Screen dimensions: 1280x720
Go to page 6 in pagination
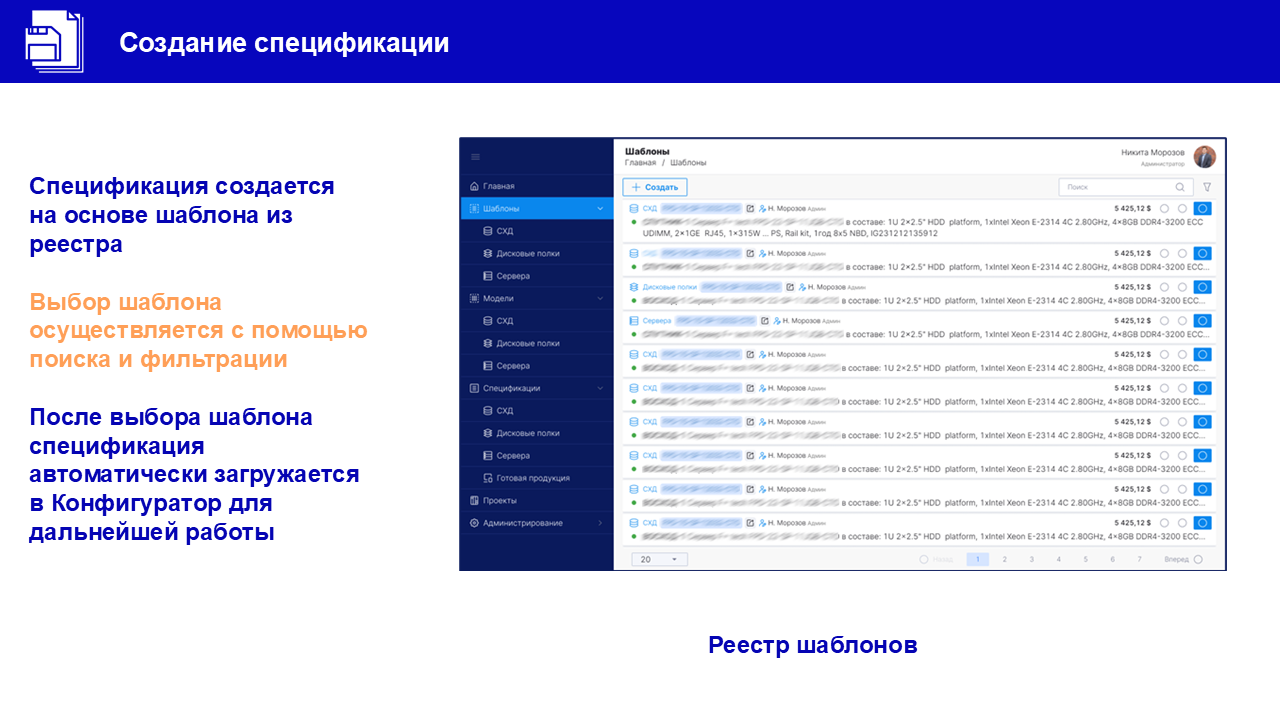coord(1112,559)
